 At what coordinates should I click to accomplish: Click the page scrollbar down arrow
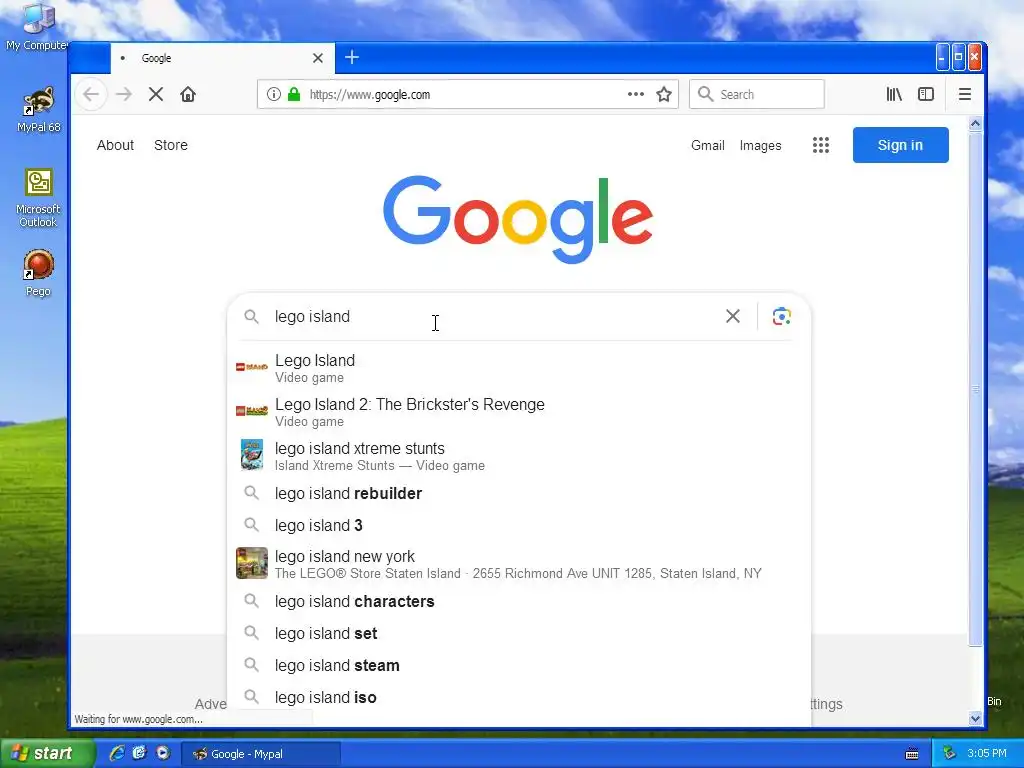click(x=976, y=718)
